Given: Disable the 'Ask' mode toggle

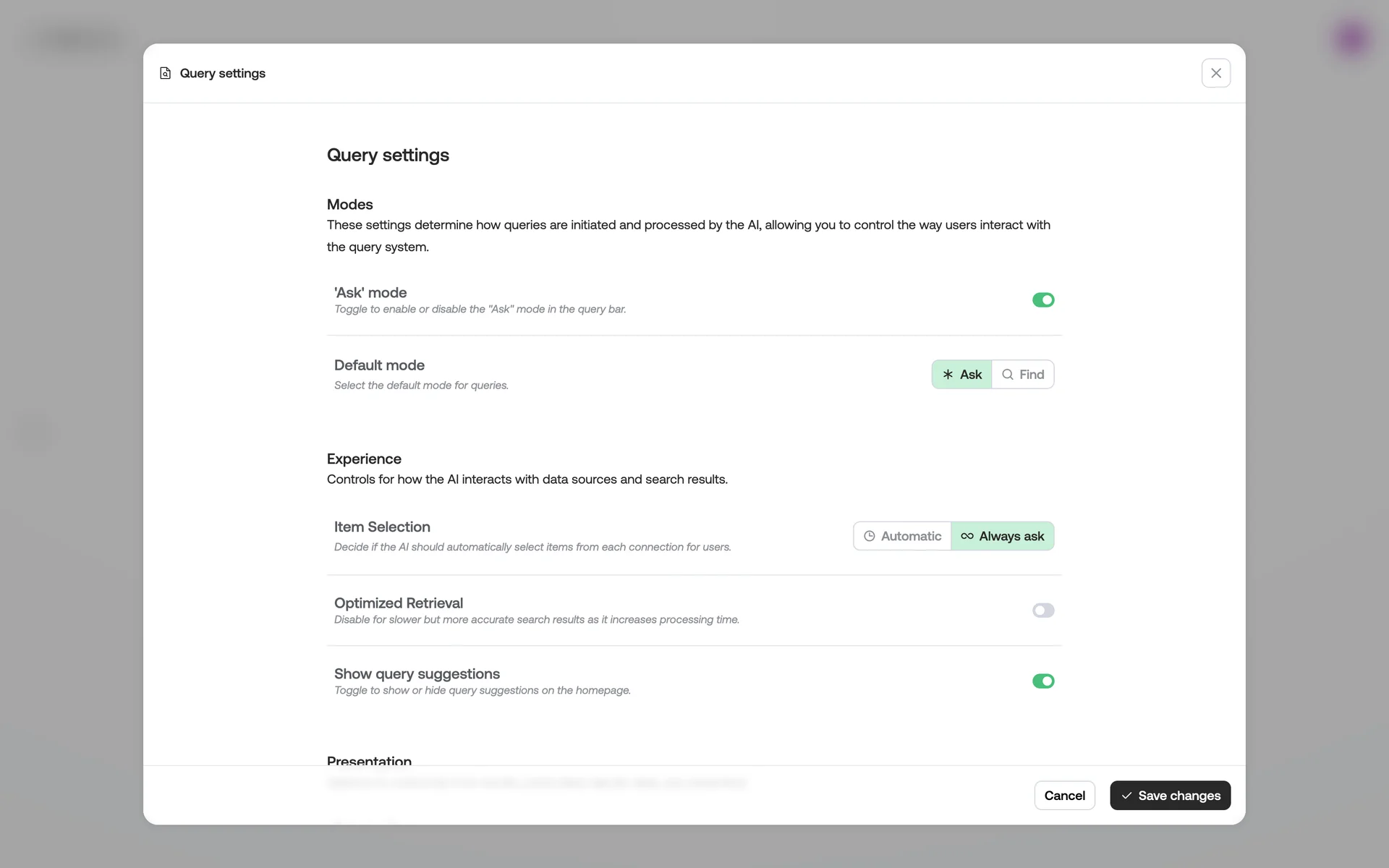Looking at the screenshot, I should 1042,300.
